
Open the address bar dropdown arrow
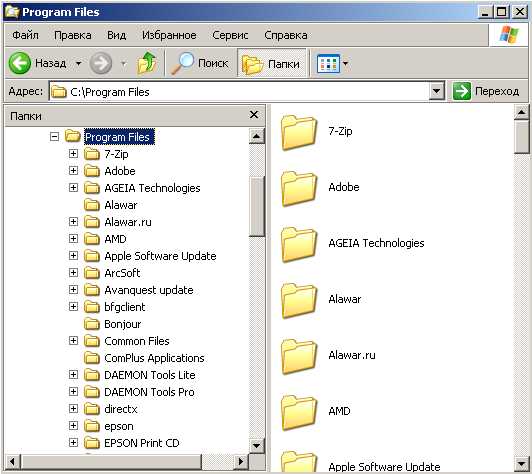[437, 91]
